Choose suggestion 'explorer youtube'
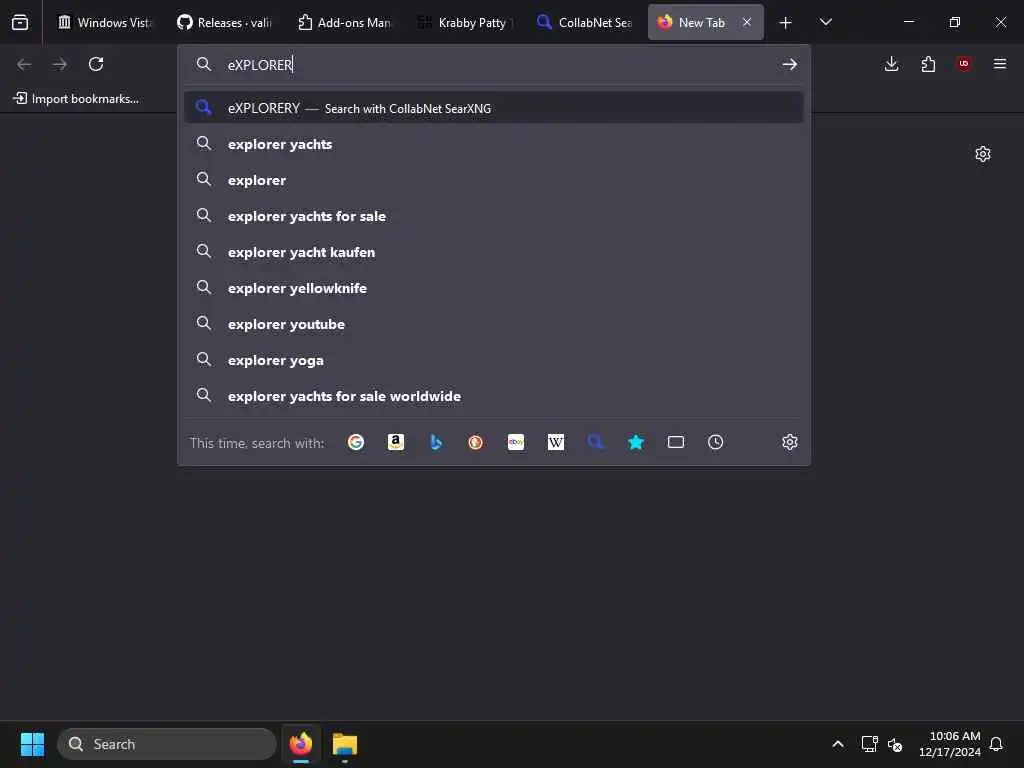1024x768 pixels. (x=494, y=324)
